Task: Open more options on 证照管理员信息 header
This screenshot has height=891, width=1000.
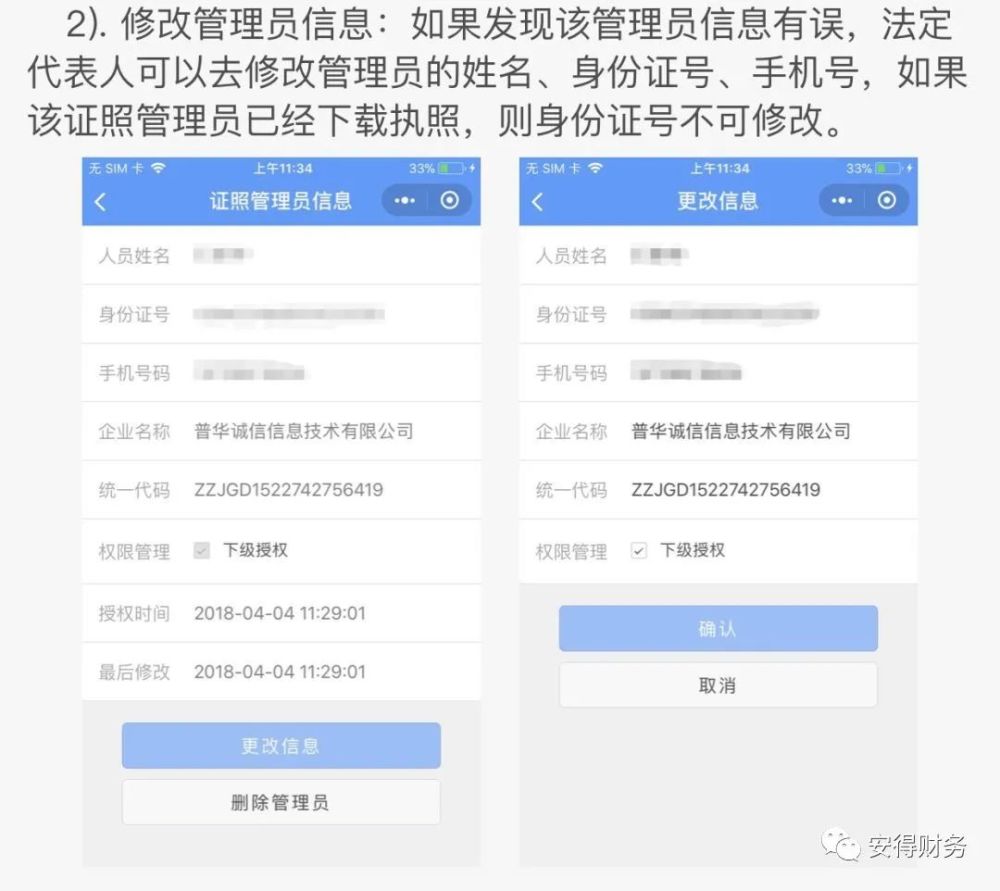Action: click(404, 201)
